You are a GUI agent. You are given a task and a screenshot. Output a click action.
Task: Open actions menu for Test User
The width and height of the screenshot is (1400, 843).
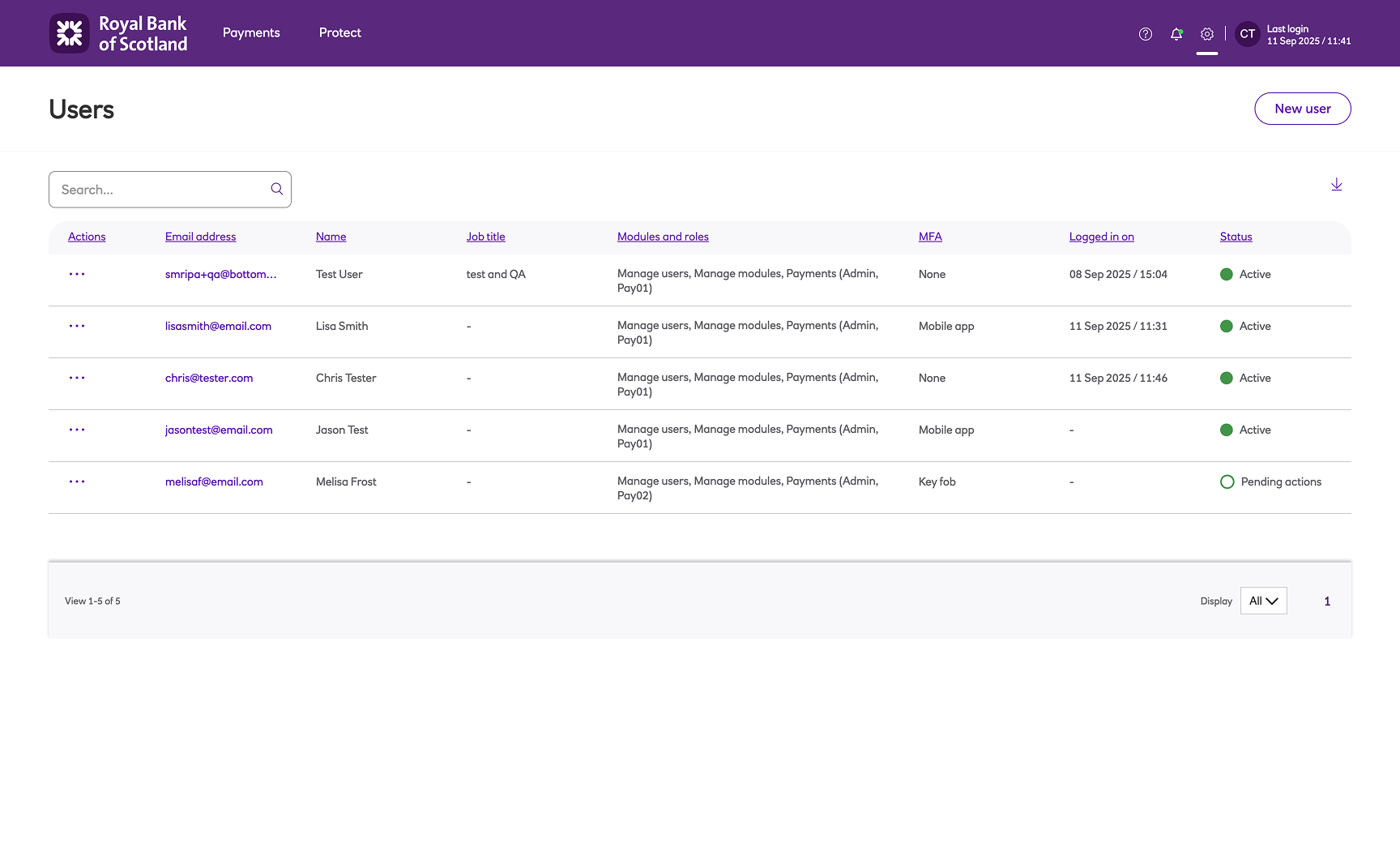pos(77,274)
